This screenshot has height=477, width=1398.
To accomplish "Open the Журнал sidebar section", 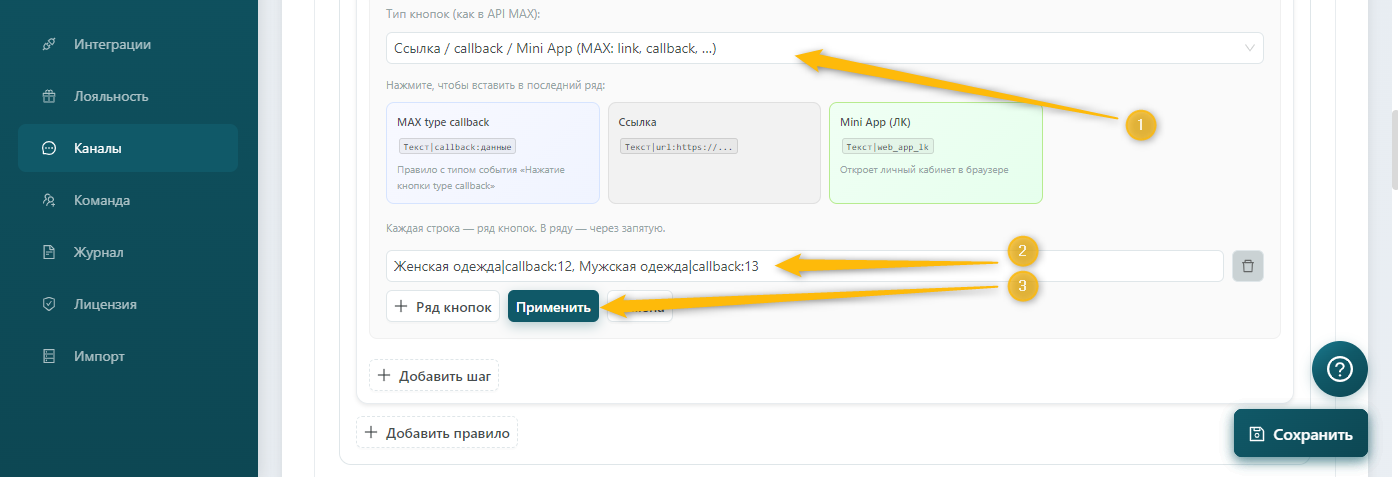I will [128, 253].
